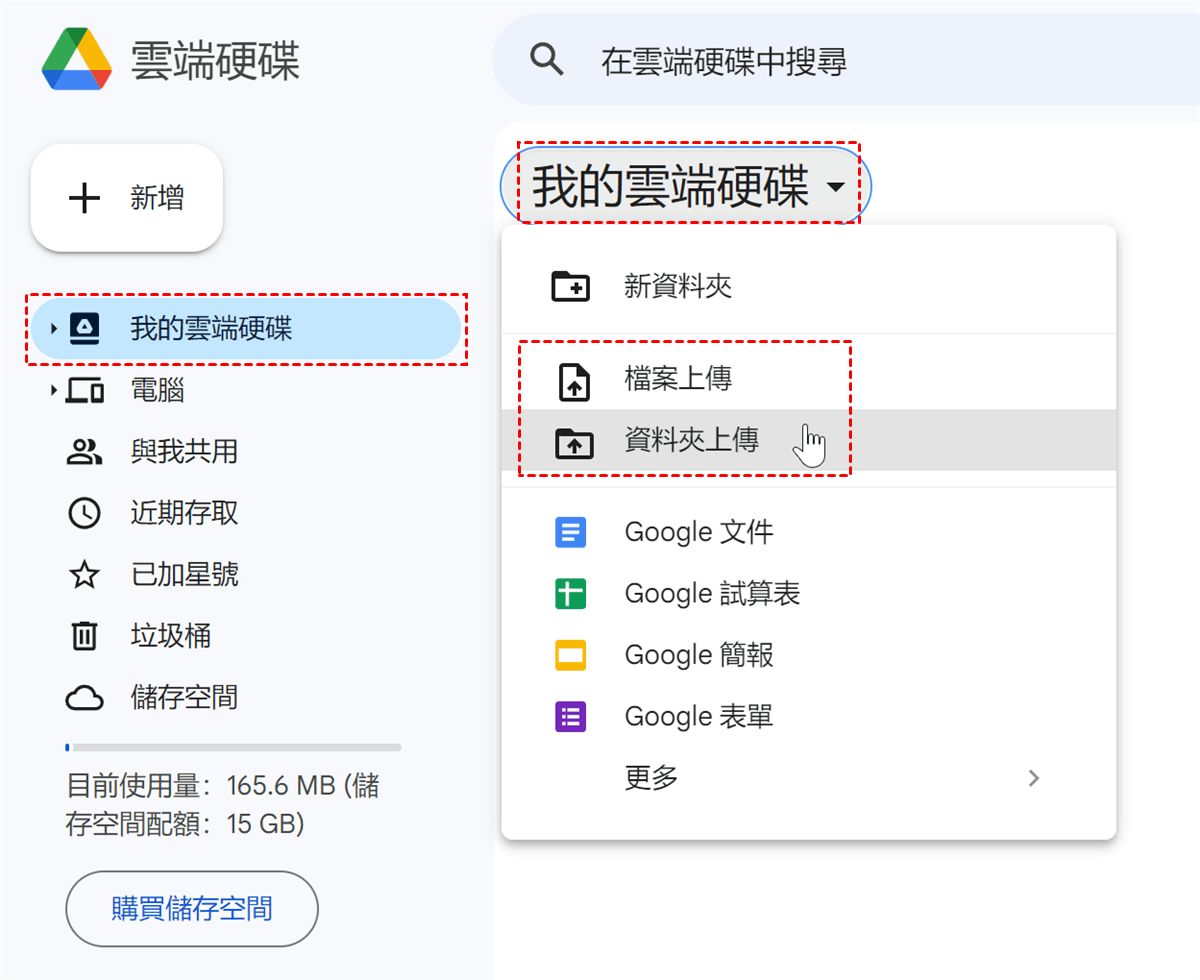Expand 我的雲端硬碟 tree arrow in sidebar
The height and width of the screenshot is (980, 1200).
point(52,329)
